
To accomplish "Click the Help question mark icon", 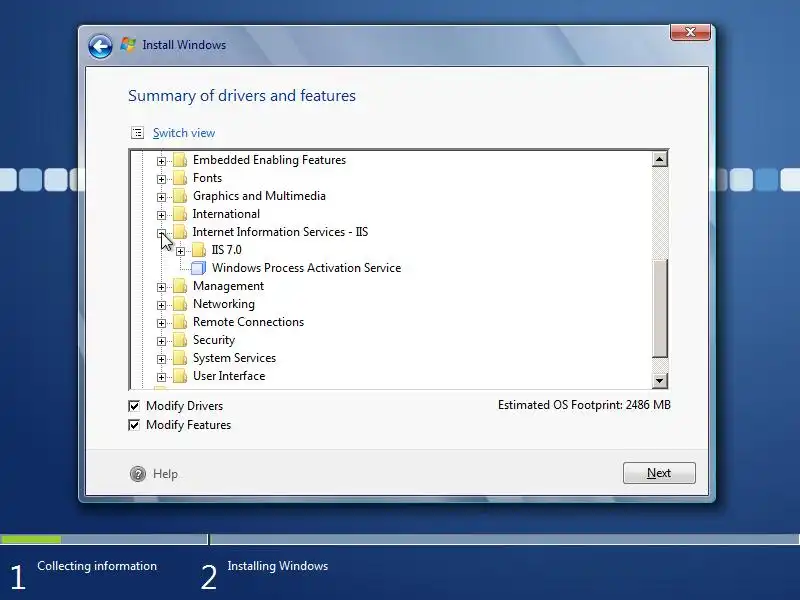I will tap(138, 474).
